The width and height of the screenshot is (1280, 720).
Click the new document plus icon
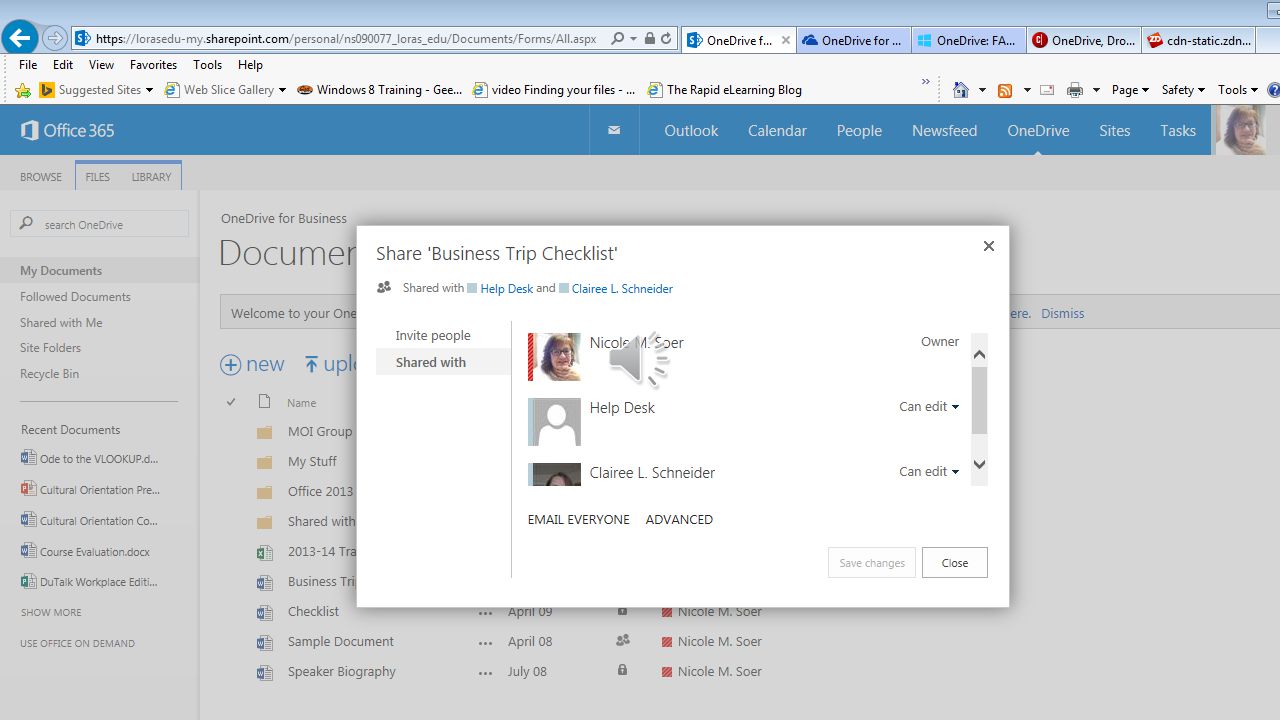tap(231, 364)
